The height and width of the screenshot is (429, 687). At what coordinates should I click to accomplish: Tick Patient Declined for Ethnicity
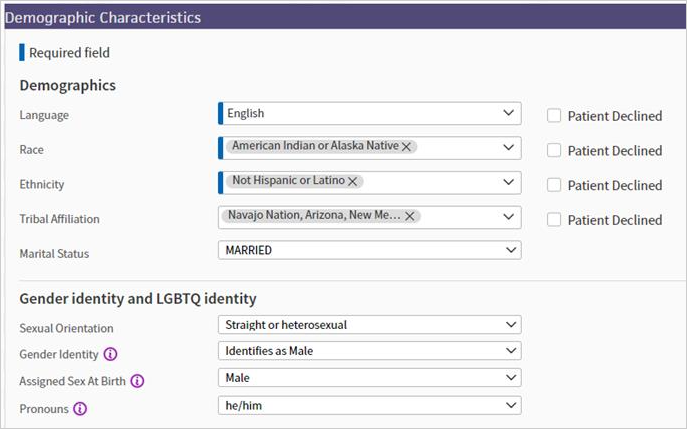pyautogui.click(x=554, y=185)
